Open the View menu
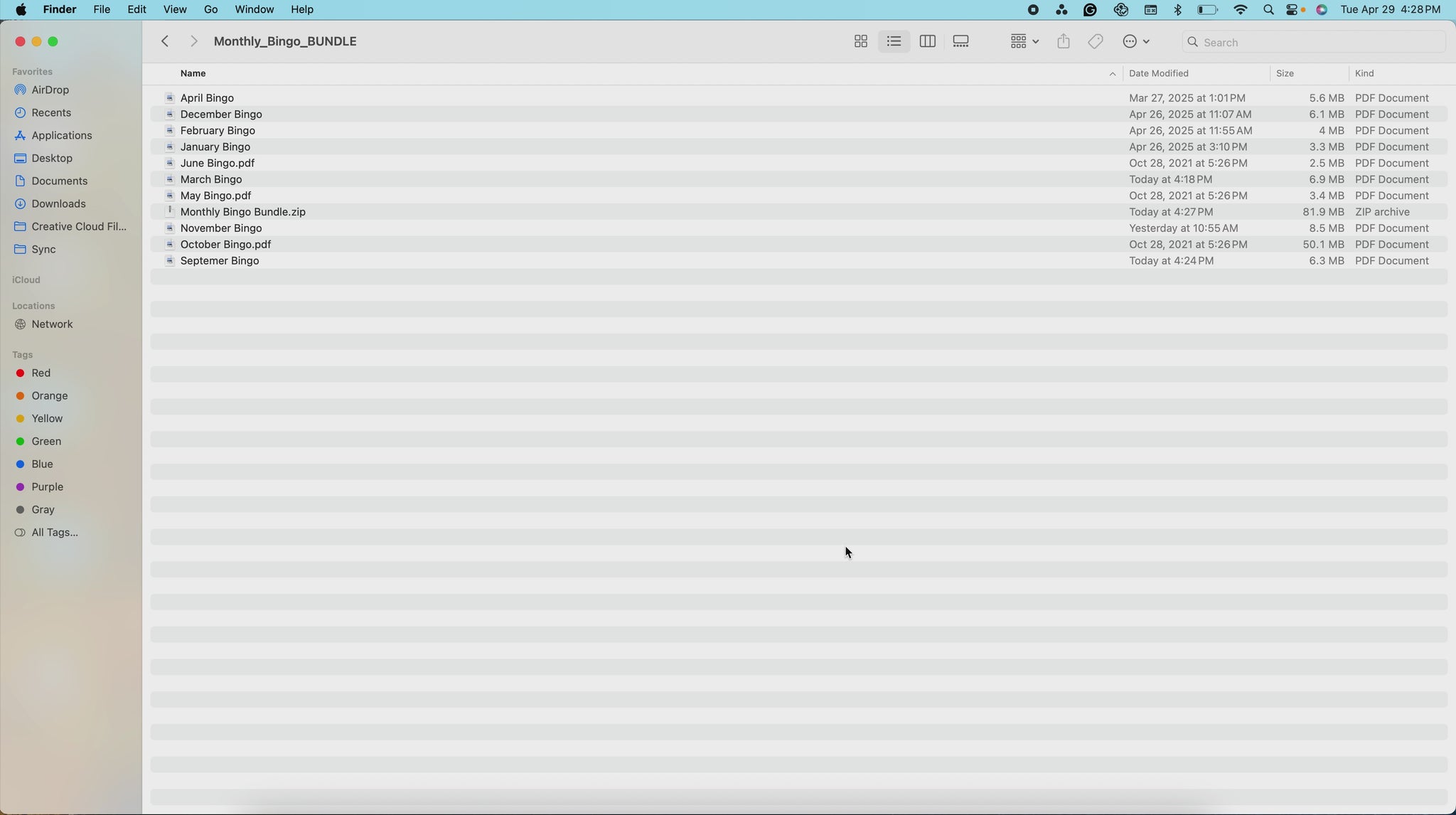The height and width of the screenshot is (815, 1456). point(174,10)
